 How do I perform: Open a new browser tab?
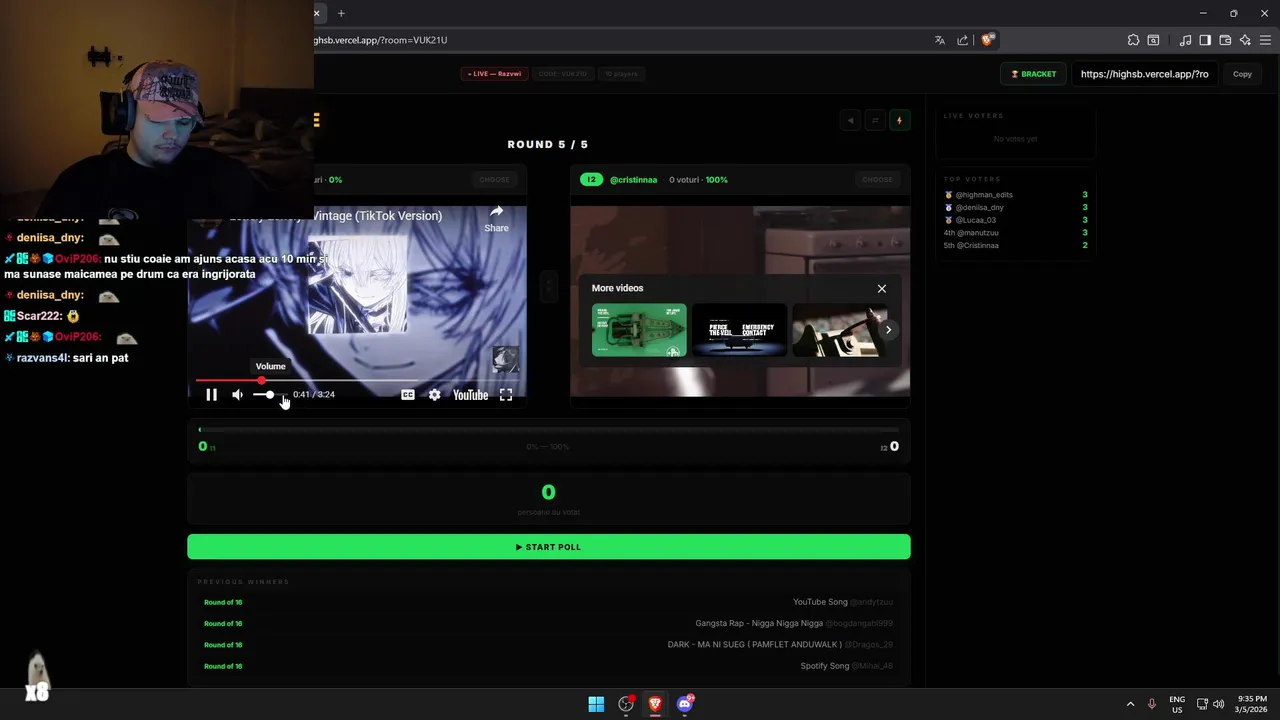tap(341, 13)
